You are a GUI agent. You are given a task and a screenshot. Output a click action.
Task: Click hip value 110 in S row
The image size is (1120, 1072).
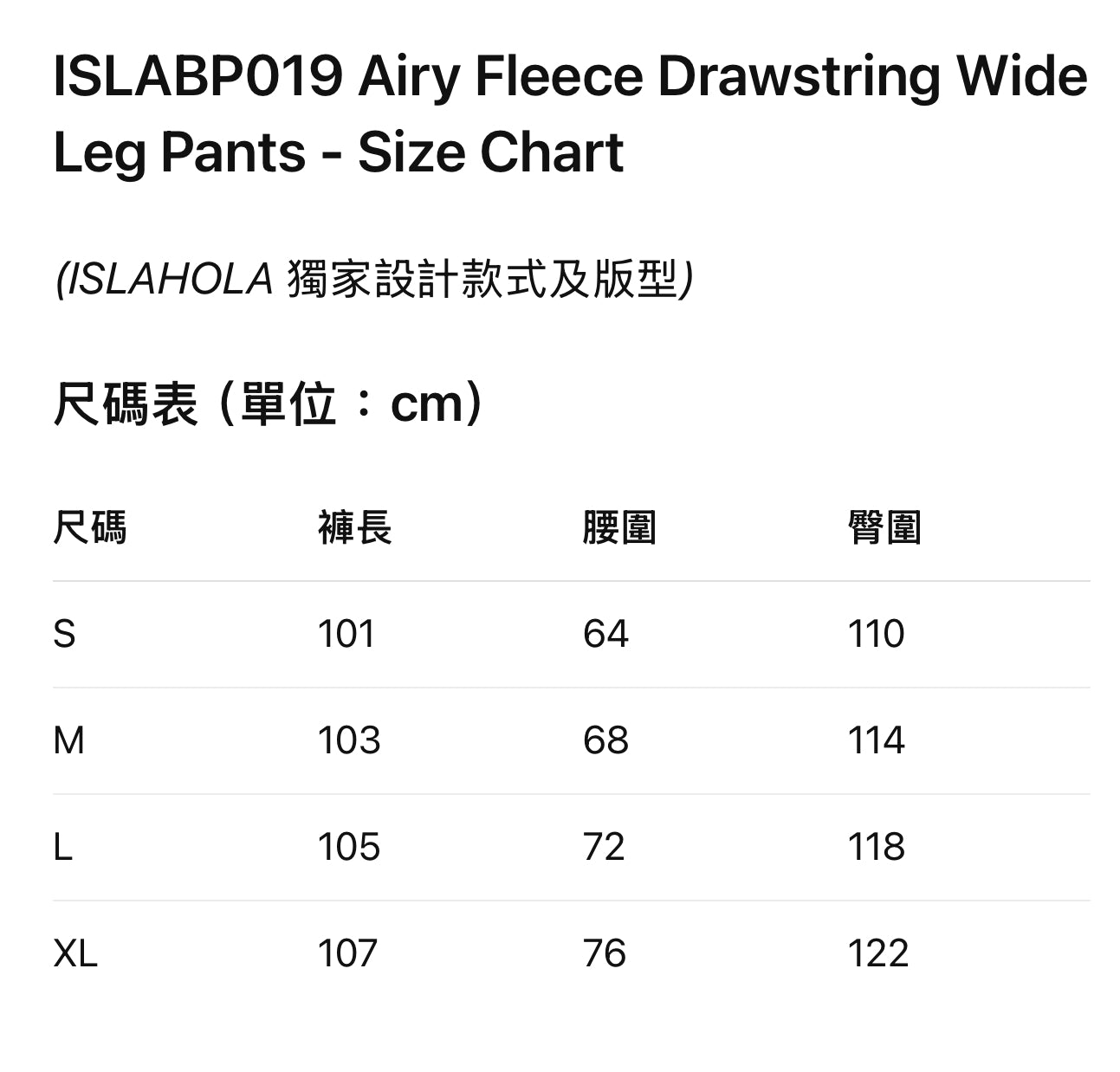click(x=876, y=635)
